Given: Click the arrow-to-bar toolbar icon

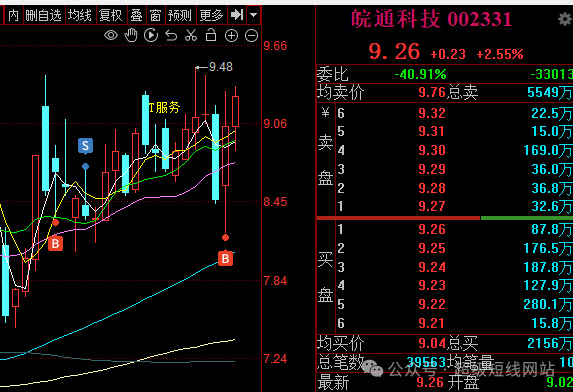Looking at the screenshot, I should tap(237, 15).
